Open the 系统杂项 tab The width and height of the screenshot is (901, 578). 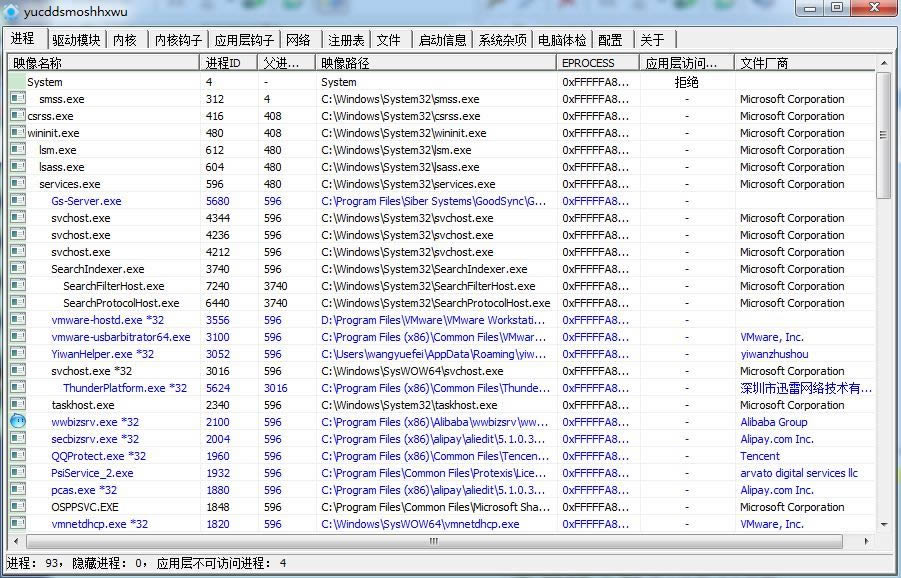502,40
